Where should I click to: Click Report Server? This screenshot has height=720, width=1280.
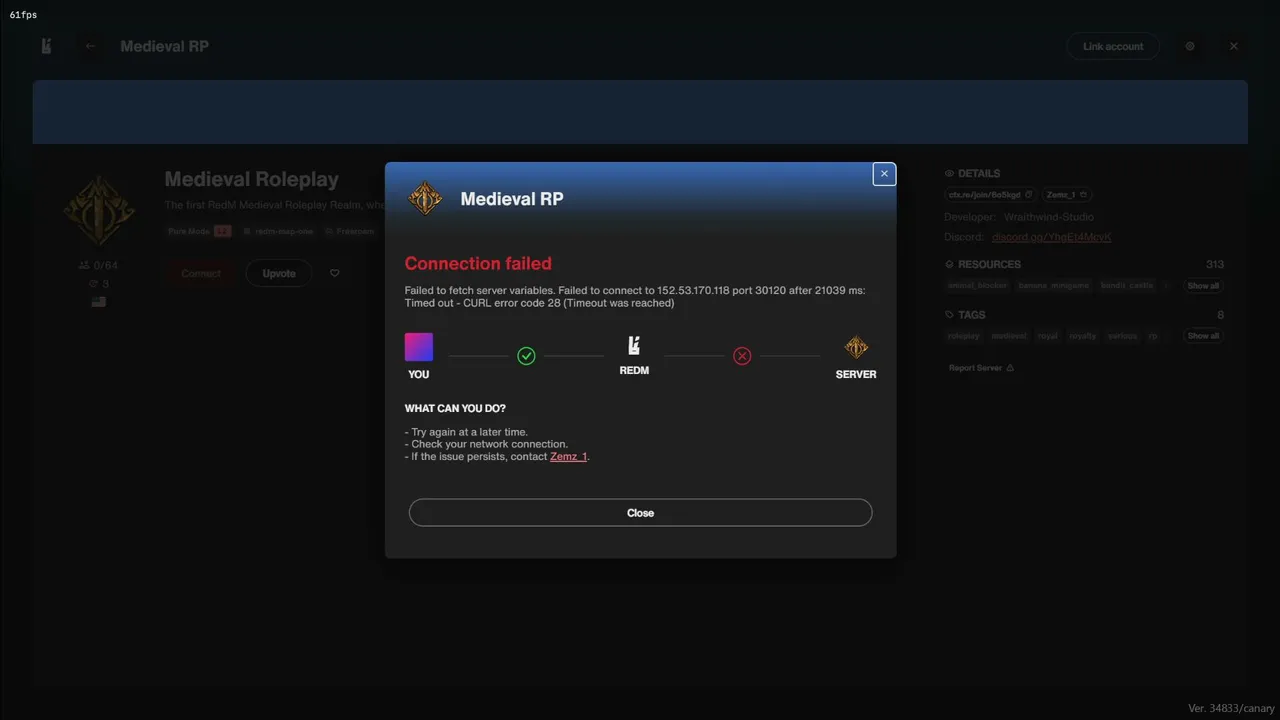(981, 368)
